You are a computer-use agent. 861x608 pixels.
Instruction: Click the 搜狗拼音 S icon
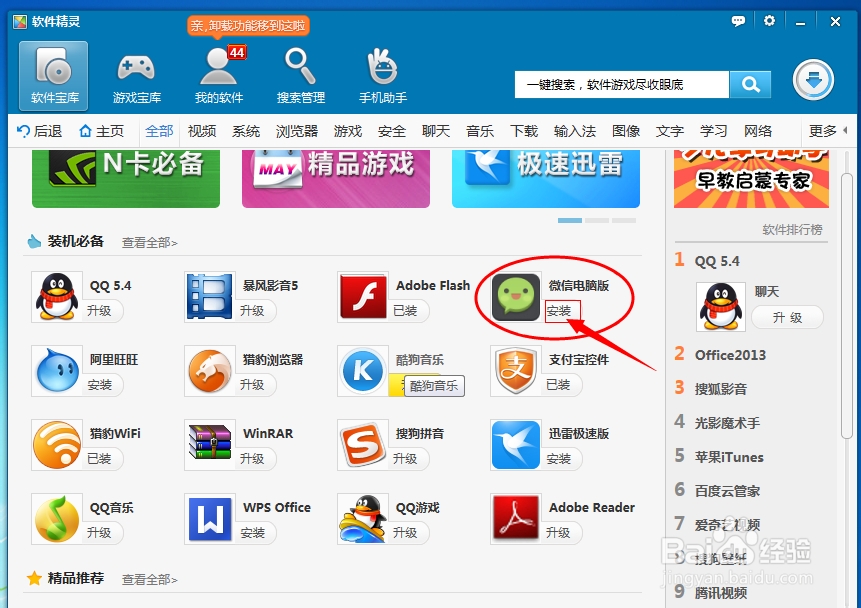pyautogui.click(x=362, y=445)
